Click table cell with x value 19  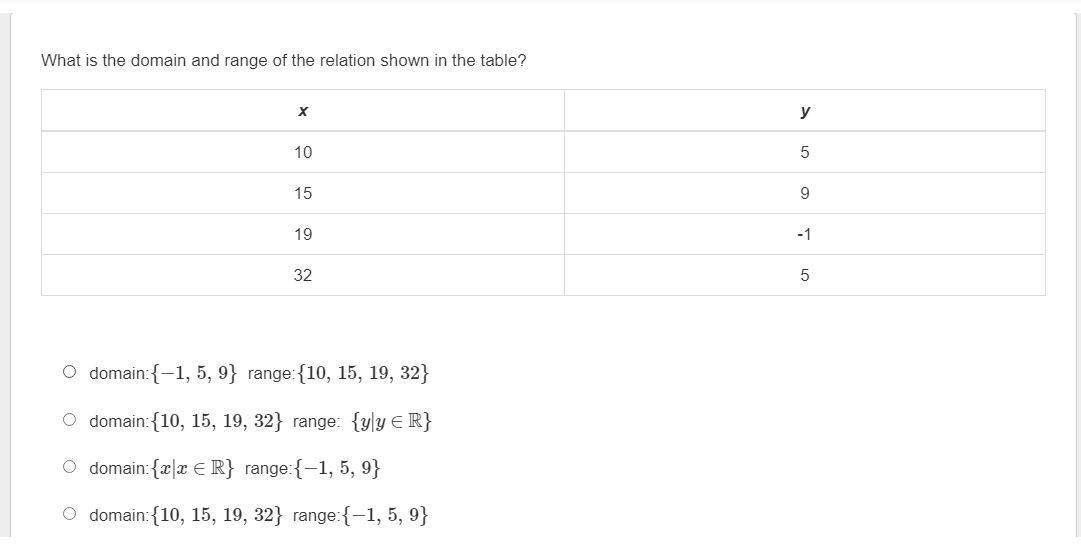[303, 234]
